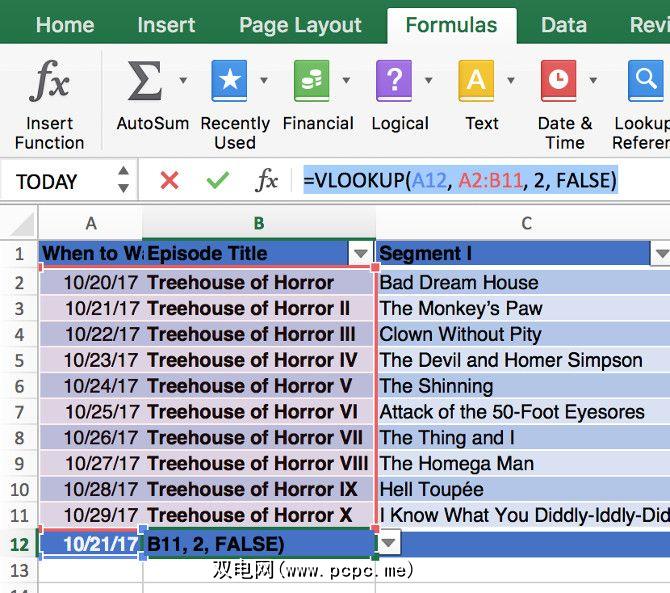The height and width of the screenshot is (593, 670).
Task: Click cell 'Treehouse of Horror V'
Action: point(259,386)
